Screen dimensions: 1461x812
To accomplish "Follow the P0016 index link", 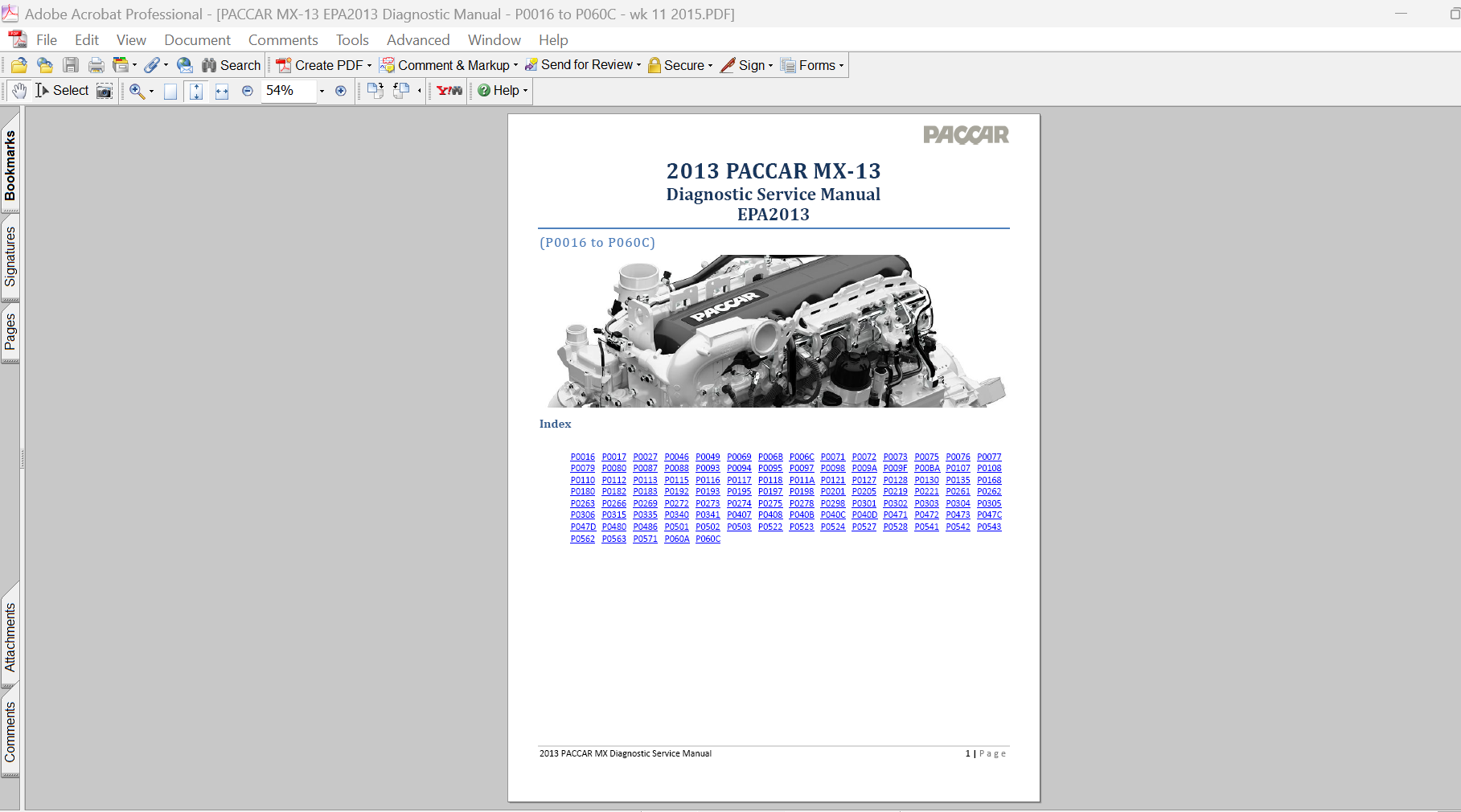I will click(x=583, y=457).
